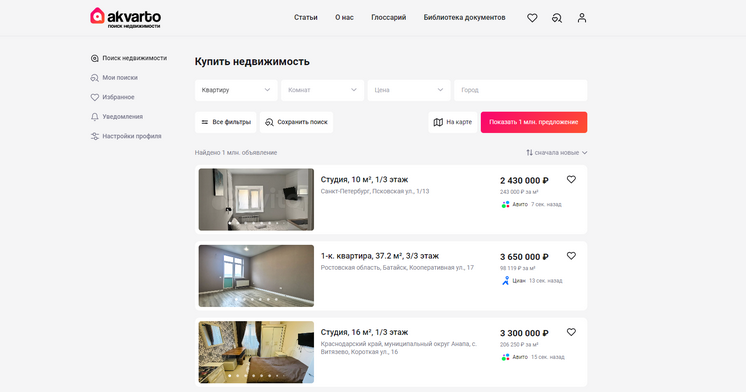Click address 'Санкт-Петербург, Псковская ул., 1/13'
Viewport: 746px width, 392px height.
pos(375,191)
